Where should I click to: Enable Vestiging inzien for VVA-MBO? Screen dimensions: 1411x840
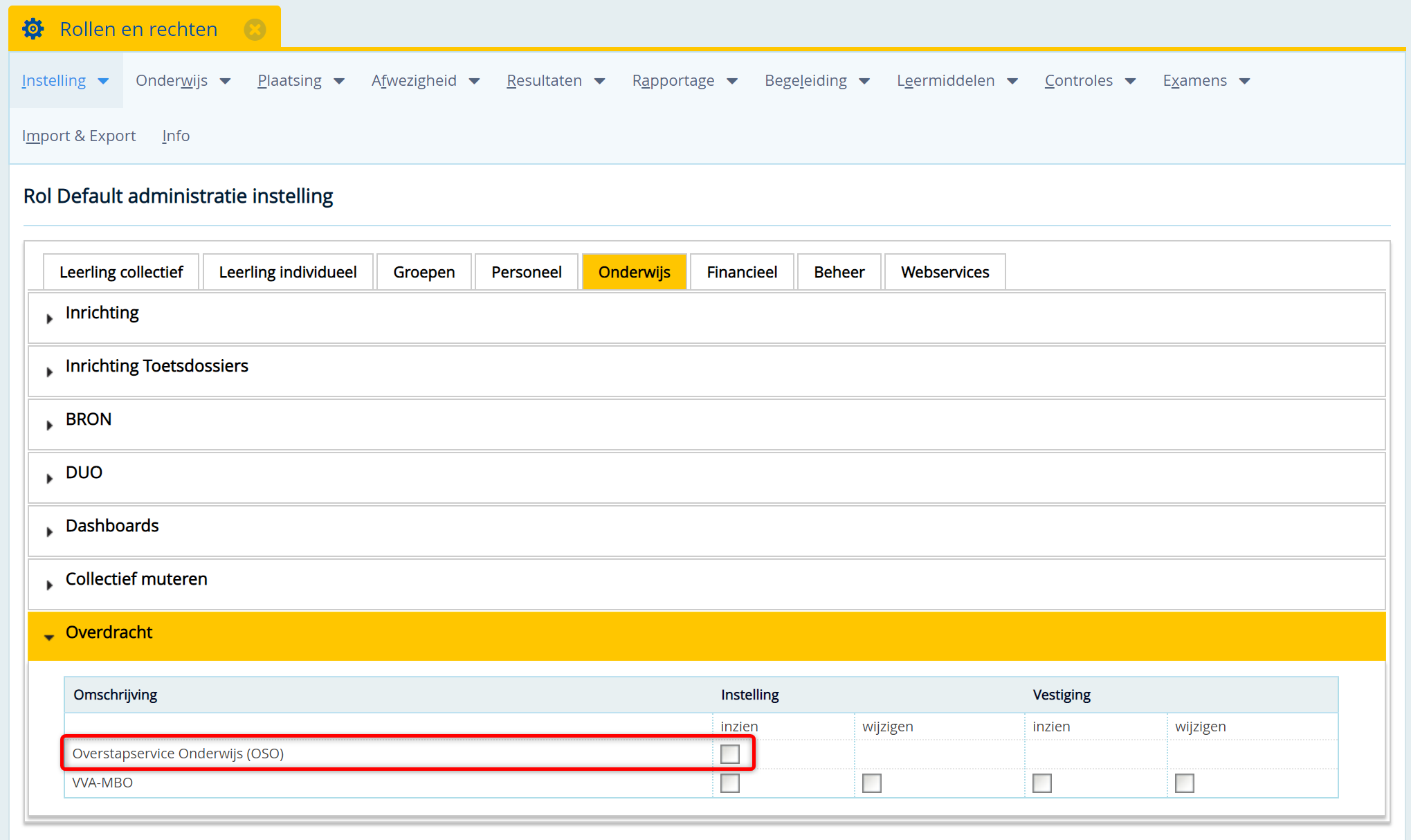pos(1042,783)
